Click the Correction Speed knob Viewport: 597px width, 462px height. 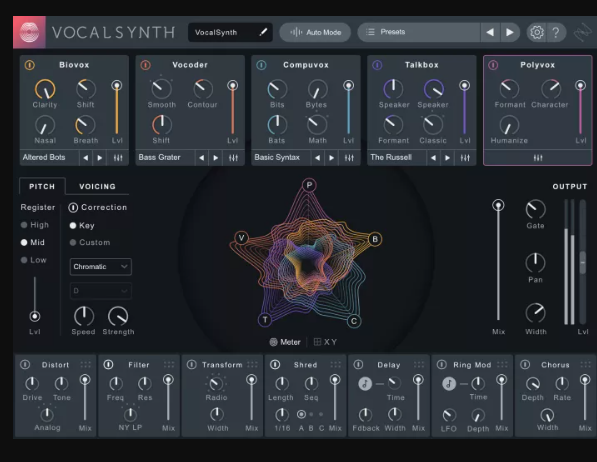[84, 316]
